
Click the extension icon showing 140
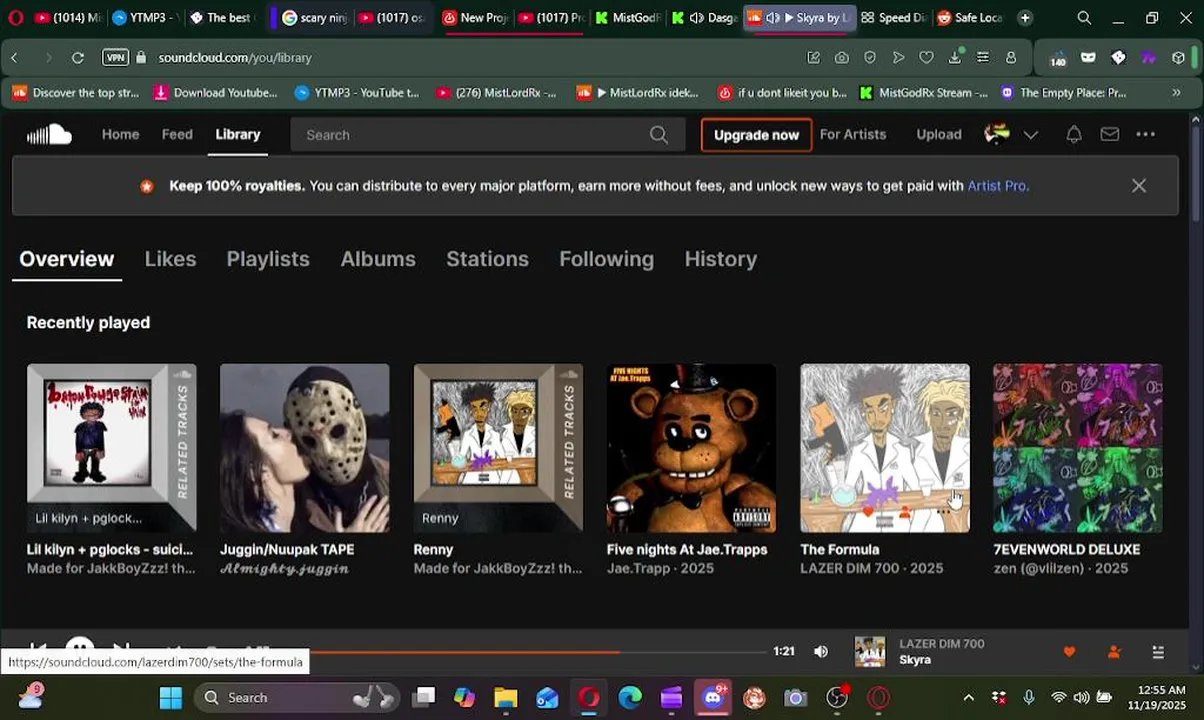(1058, 59)
